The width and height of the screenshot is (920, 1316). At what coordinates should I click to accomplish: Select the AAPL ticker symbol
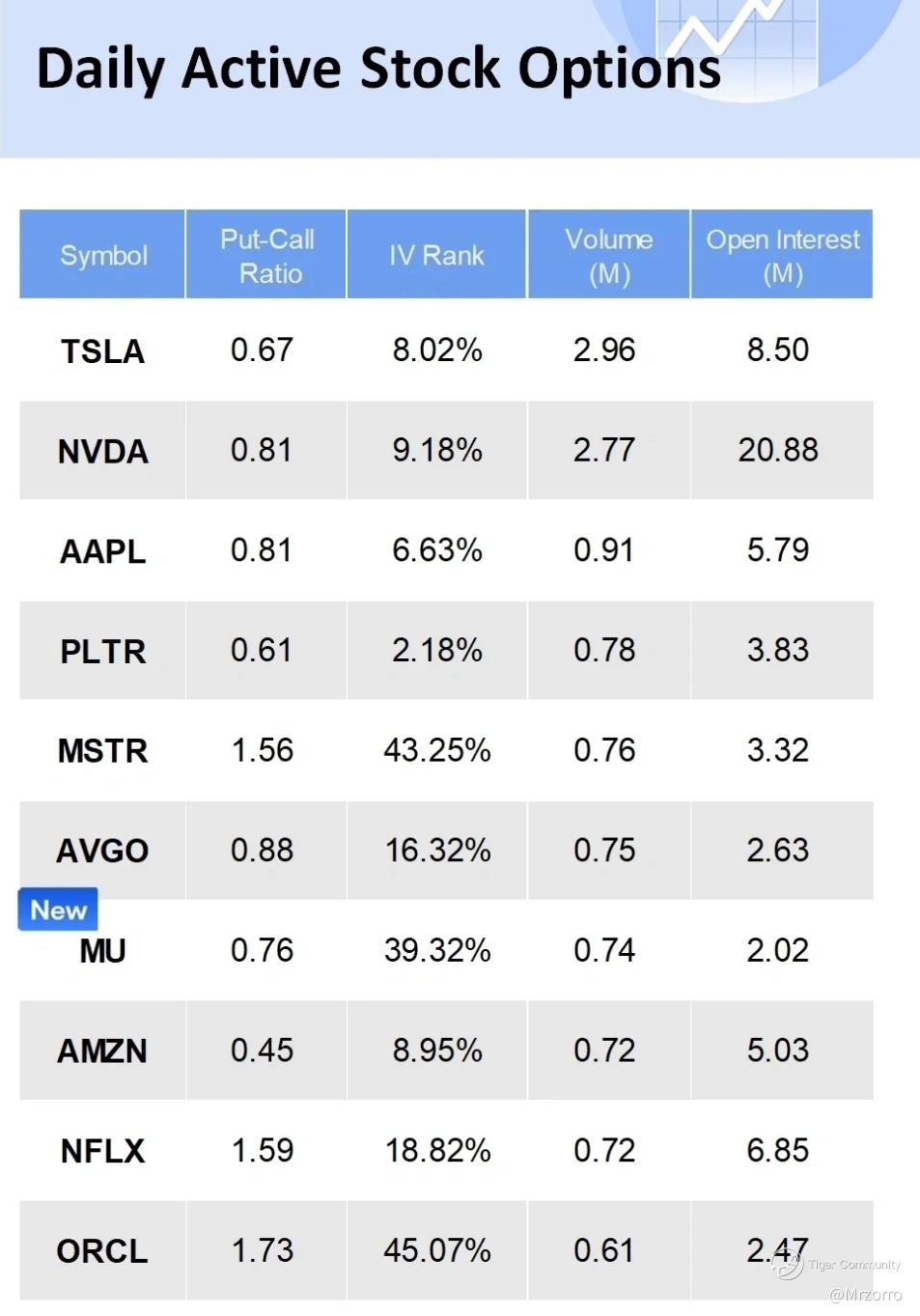tap(102, 551)
